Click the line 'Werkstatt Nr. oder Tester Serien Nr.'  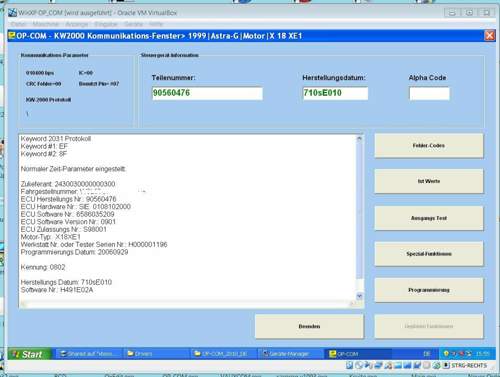[x=94, y=245]
